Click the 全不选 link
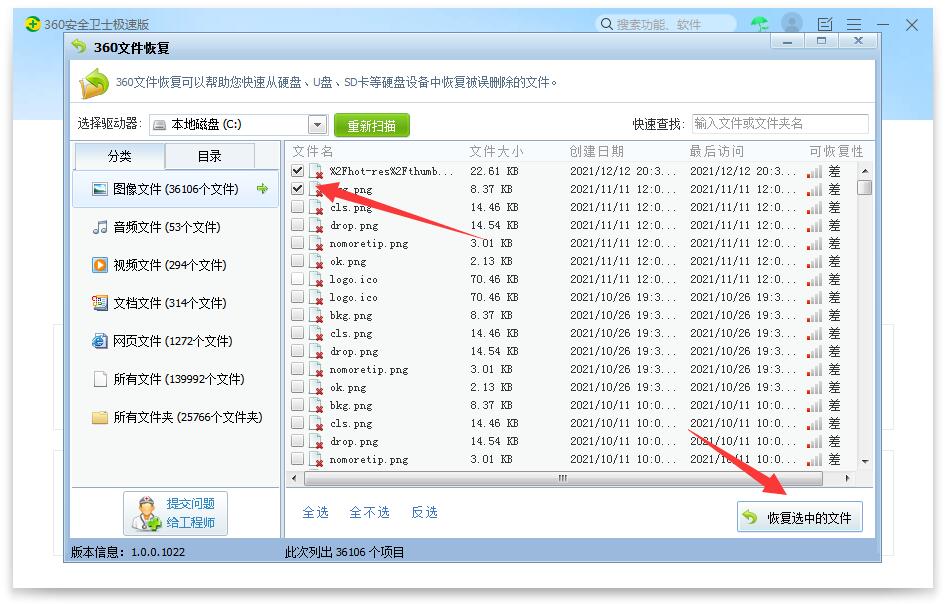946x604 pixels. click(x=369, y=512)
